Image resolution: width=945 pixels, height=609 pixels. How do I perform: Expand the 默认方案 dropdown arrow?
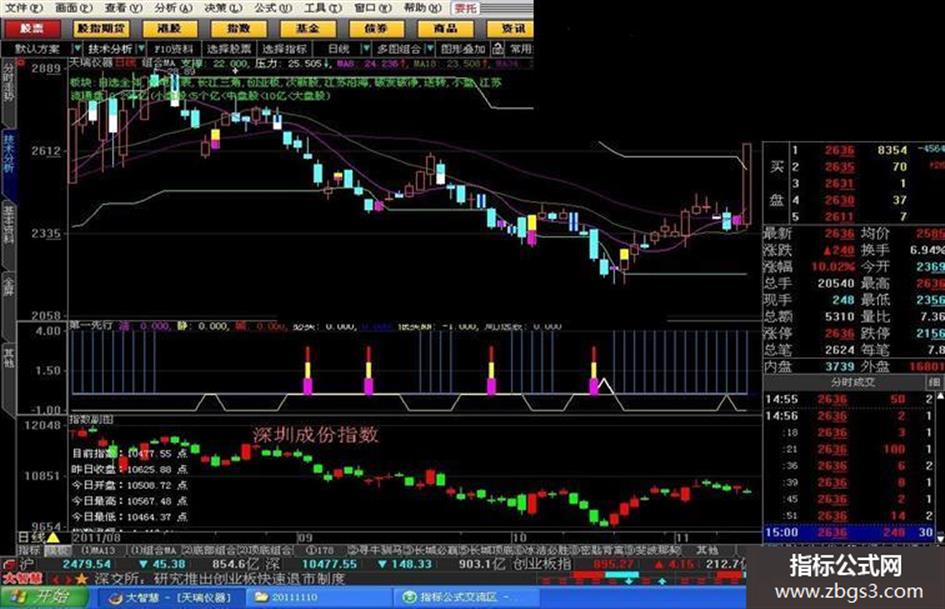click(77, 48)
